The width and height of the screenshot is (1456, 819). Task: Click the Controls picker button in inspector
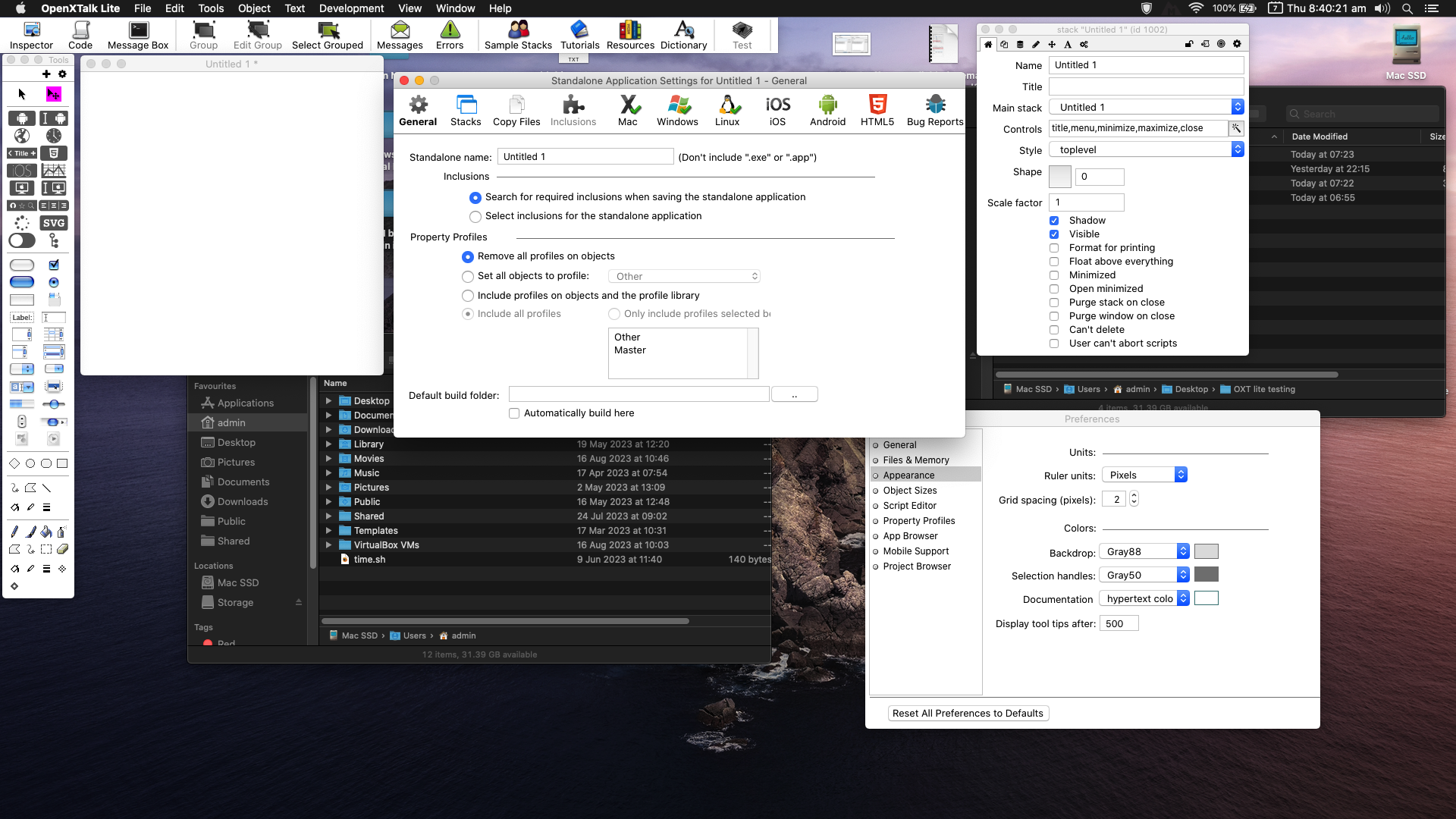pos(1236,128)
